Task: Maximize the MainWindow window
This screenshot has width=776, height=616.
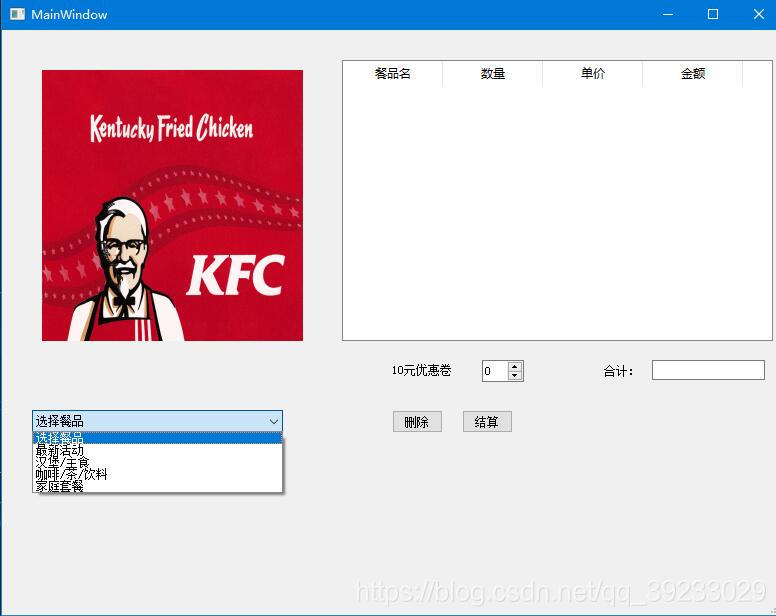Action: [x=713, y=14]
